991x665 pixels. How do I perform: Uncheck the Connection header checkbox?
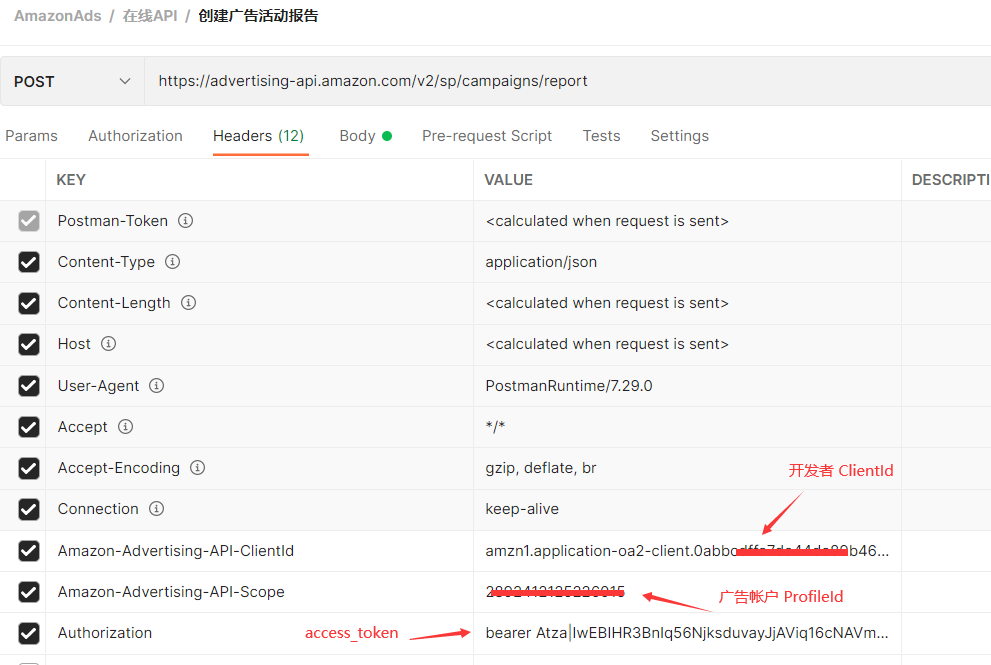pyautogui.click(x=29, y=509)
